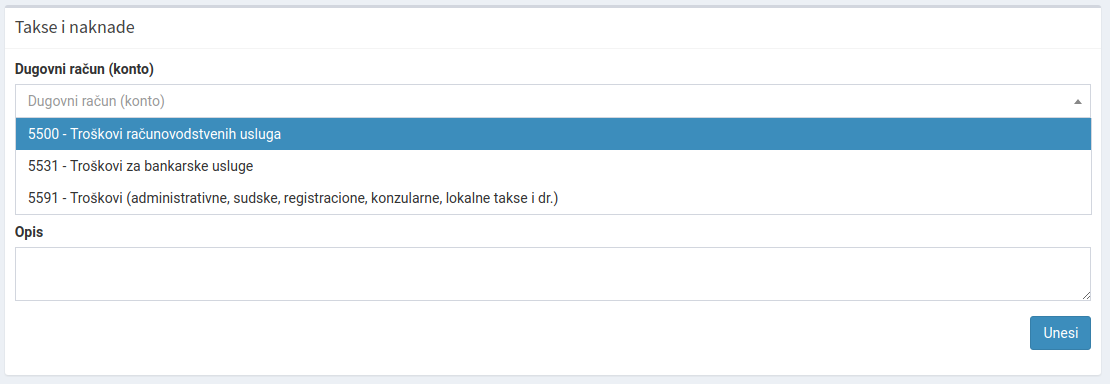Click the word računovodstvenih in highlighted option

[175, 135]
